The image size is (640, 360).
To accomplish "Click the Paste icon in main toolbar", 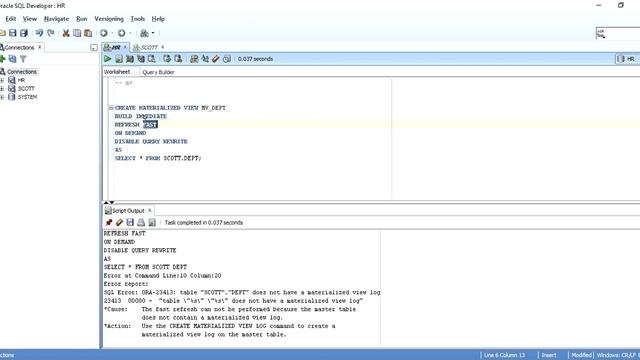I will (88, 33).
